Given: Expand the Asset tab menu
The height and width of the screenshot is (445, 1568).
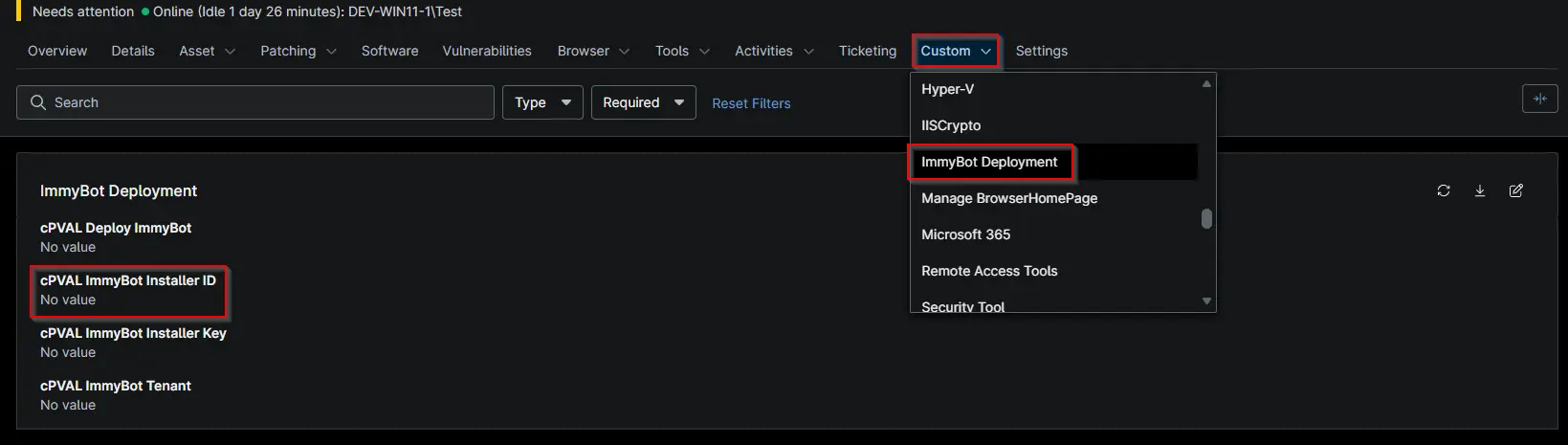Looking at the screenshot, I should point(207,51).
